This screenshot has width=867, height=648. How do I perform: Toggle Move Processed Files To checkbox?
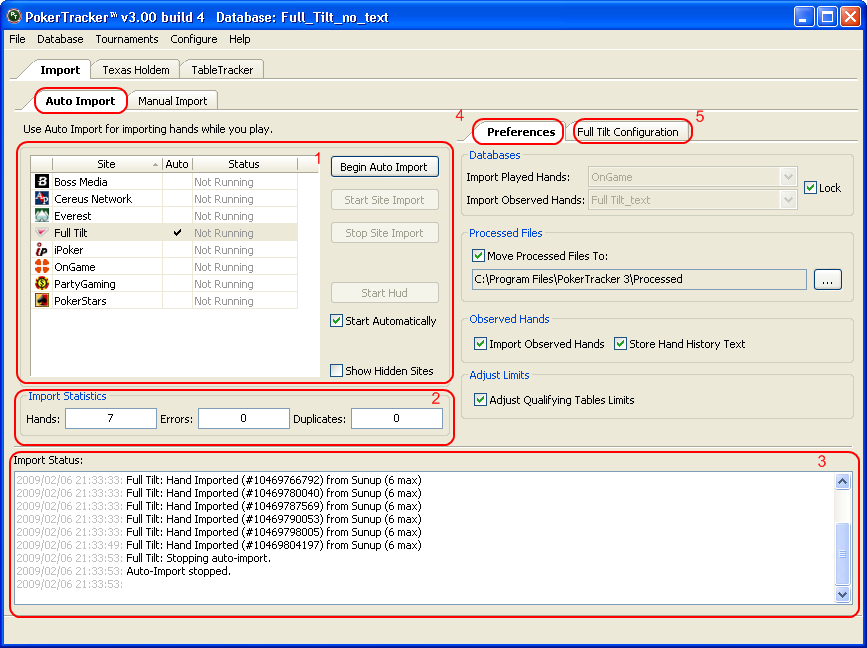[x=478, y=256]
